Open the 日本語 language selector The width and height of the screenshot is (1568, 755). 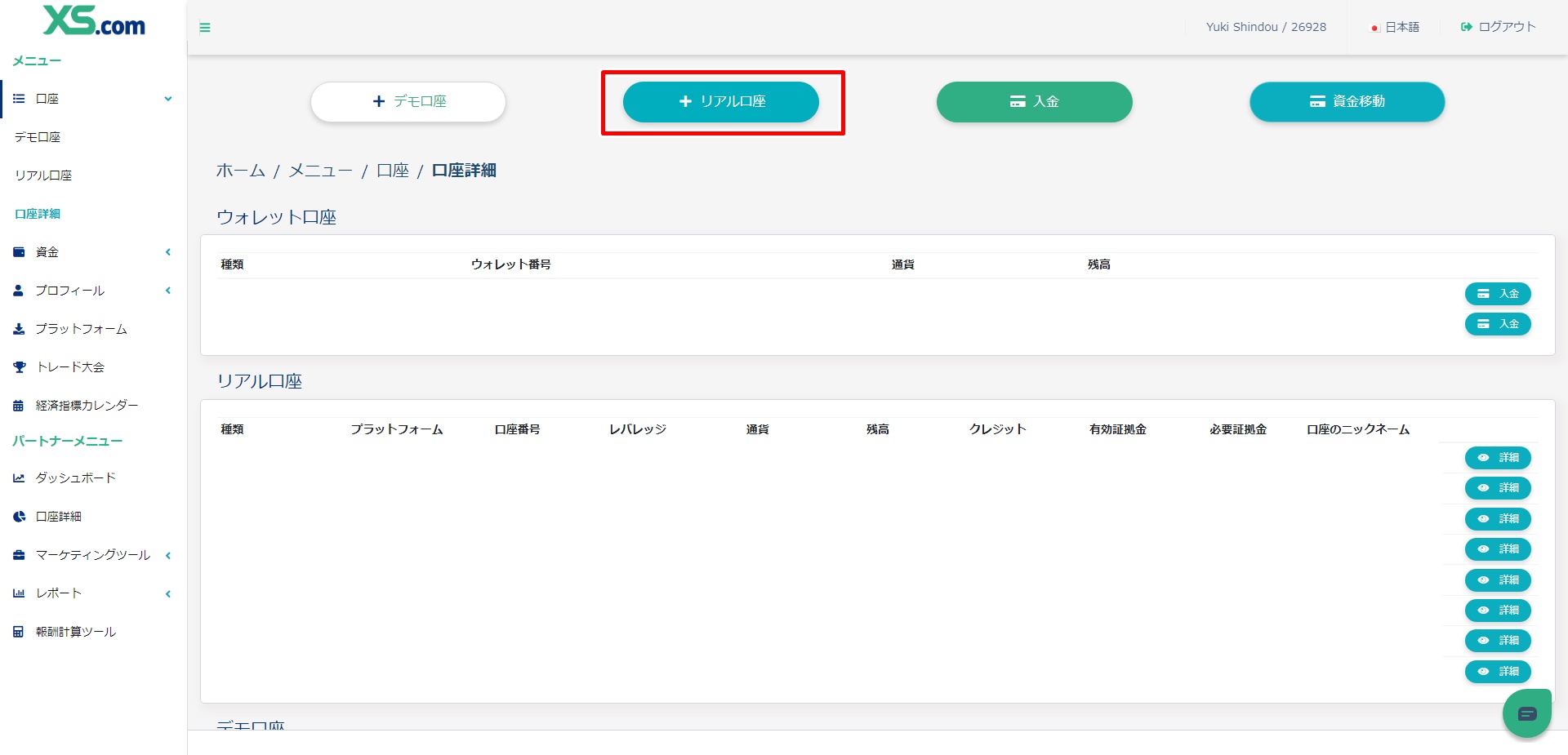[1395, 27]
